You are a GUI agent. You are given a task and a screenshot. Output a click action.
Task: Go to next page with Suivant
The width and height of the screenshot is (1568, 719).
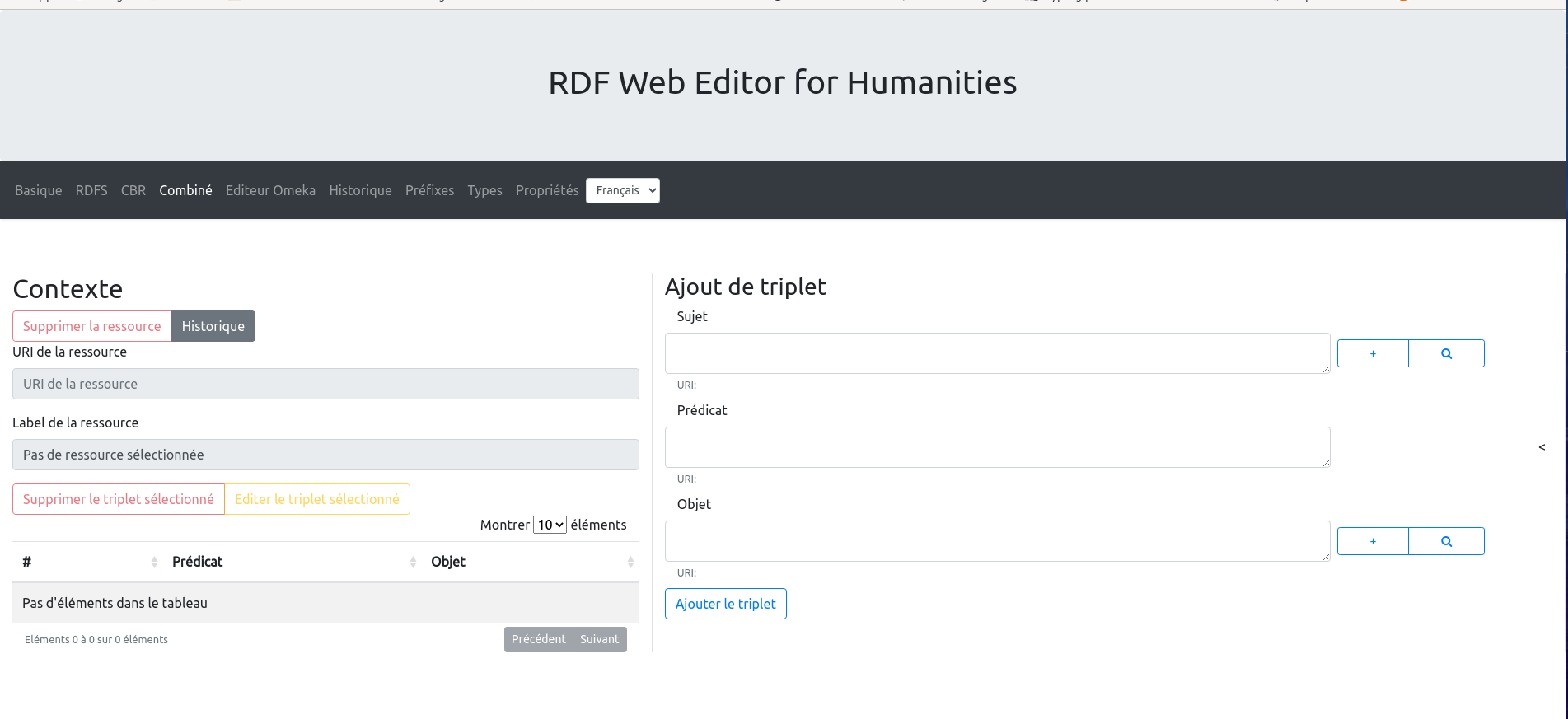pyautogui.click(x=599, y=639)
